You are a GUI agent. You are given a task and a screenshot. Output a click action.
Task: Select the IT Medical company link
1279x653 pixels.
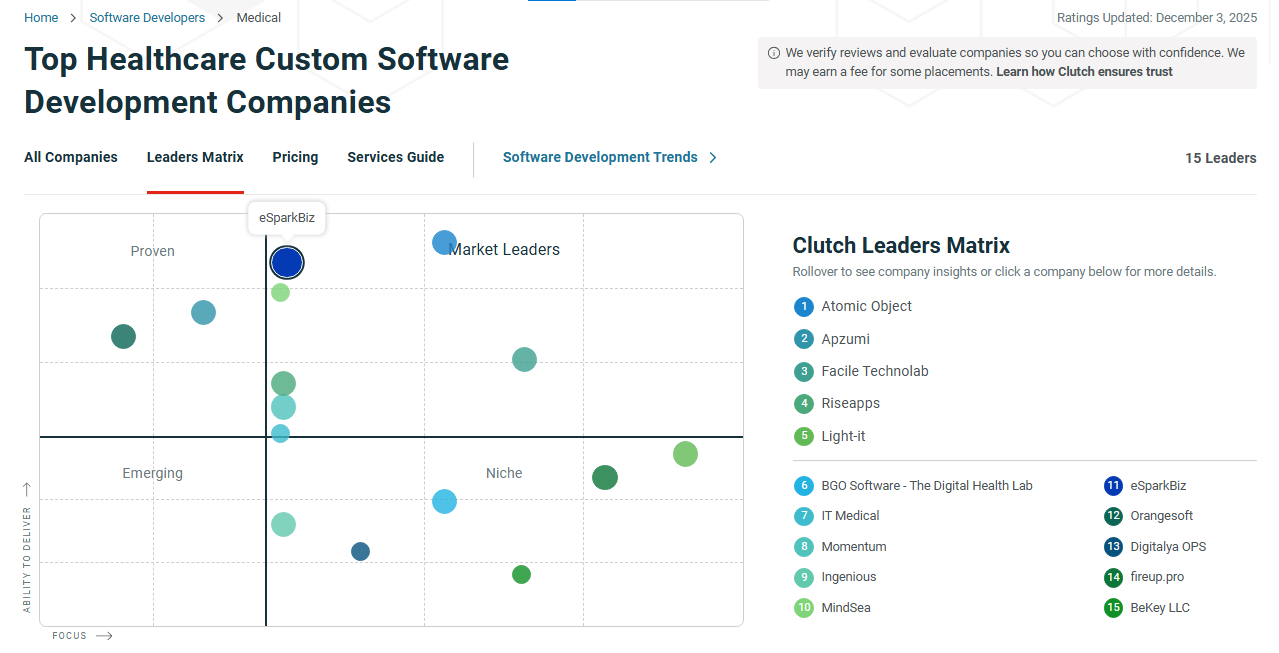pyautogui.click(x=850, y=515)
